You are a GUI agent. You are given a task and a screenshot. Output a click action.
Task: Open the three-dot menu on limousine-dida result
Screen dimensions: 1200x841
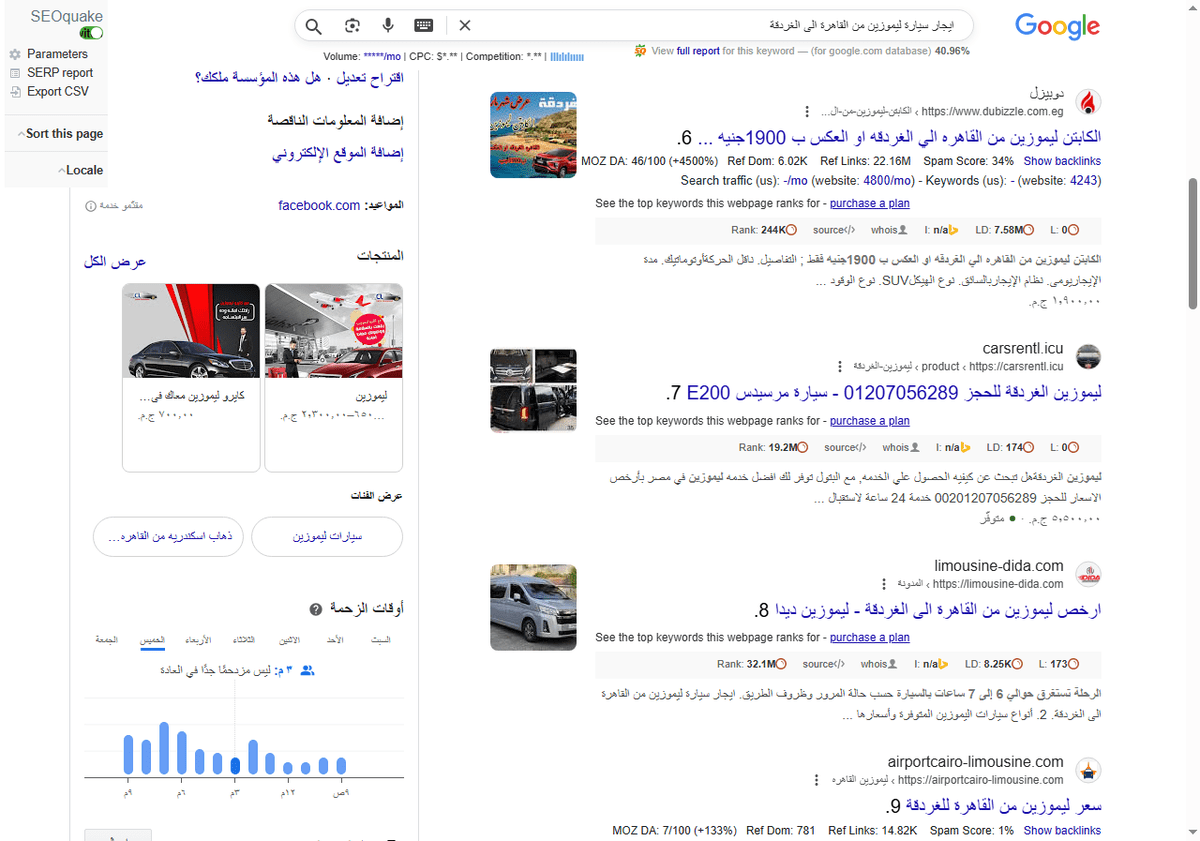(x=884, y=583)
